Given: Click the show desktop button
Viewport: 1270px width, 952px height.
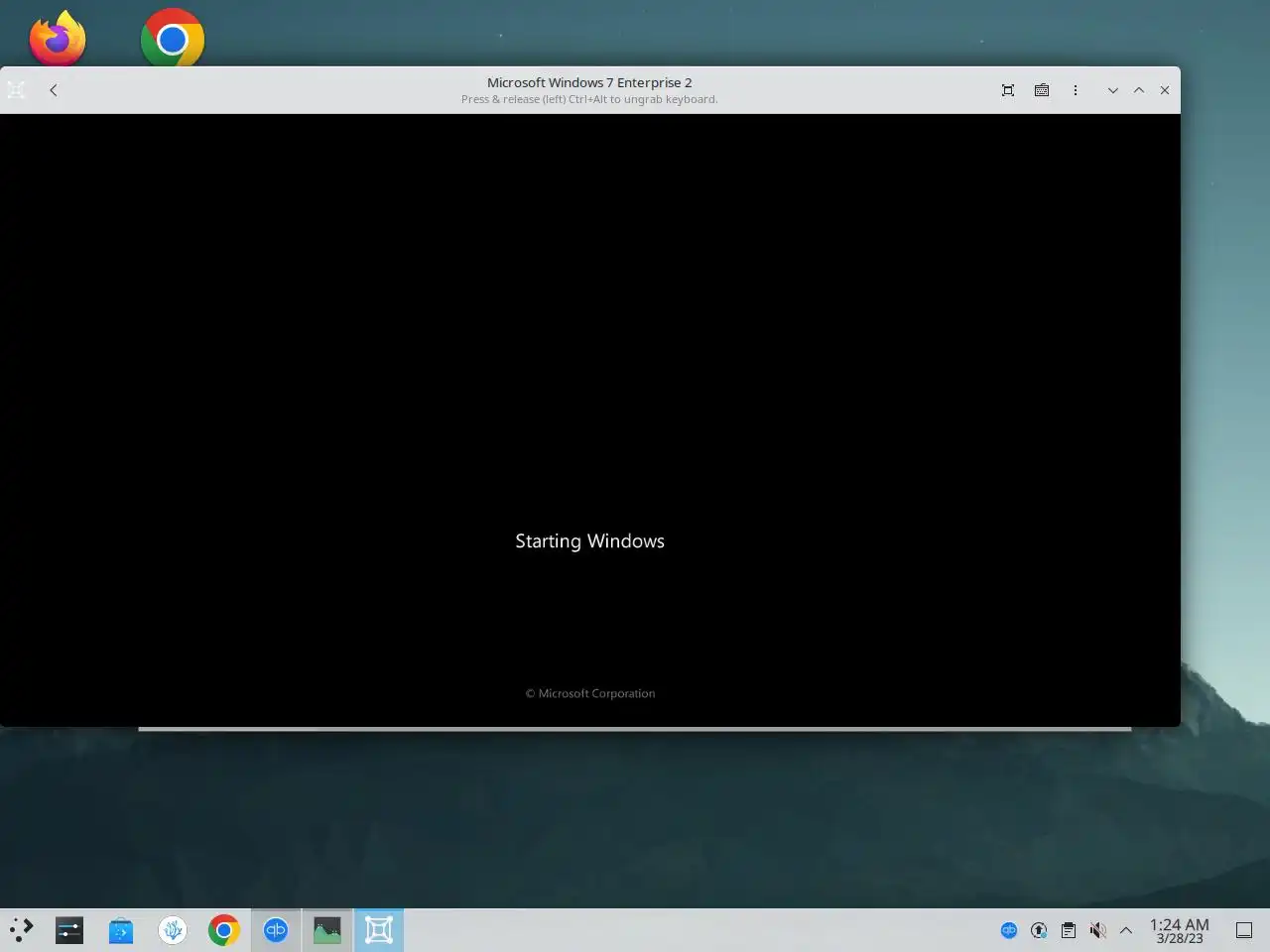Looking at the screenshot, I should (x=1244, y=930).
